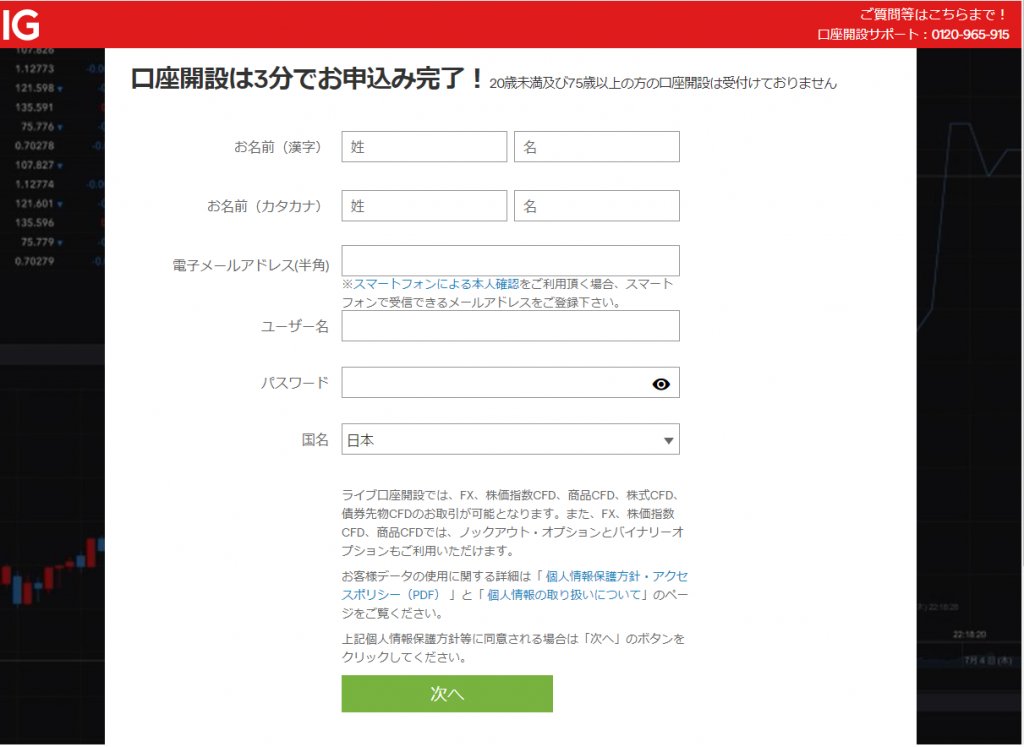Click background price value 0.70278
Image resolution: width=1024 pixels, height=747 pixels.
35,146
